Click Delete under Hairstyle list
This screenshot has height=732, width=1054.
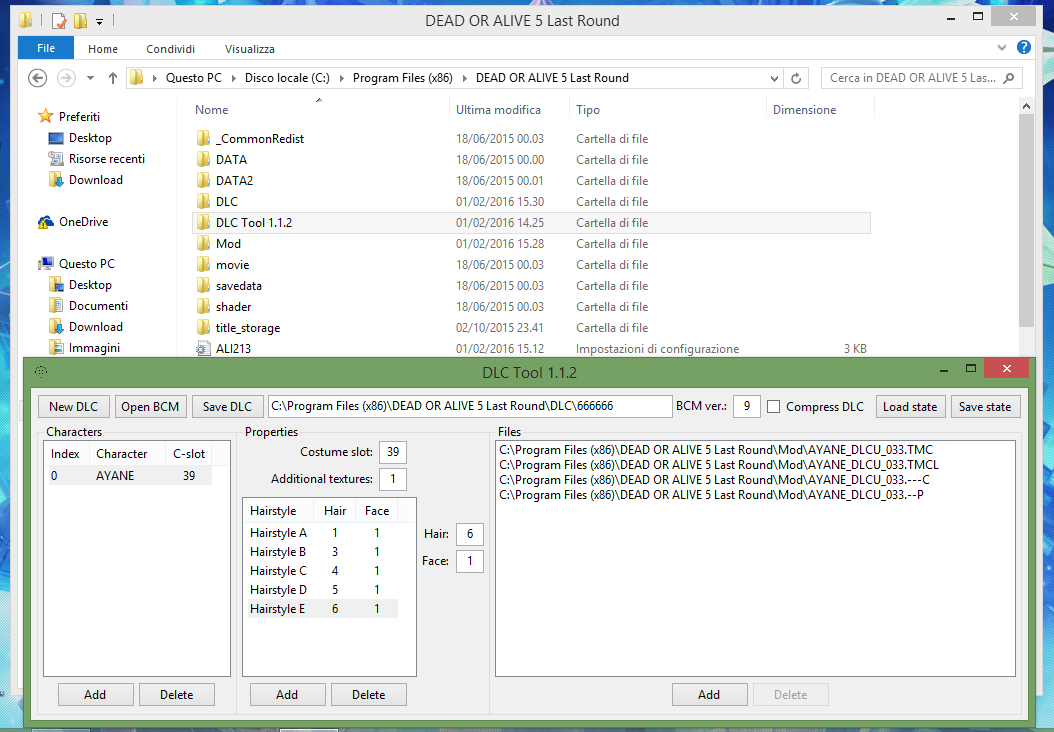[x=368, y=694]
